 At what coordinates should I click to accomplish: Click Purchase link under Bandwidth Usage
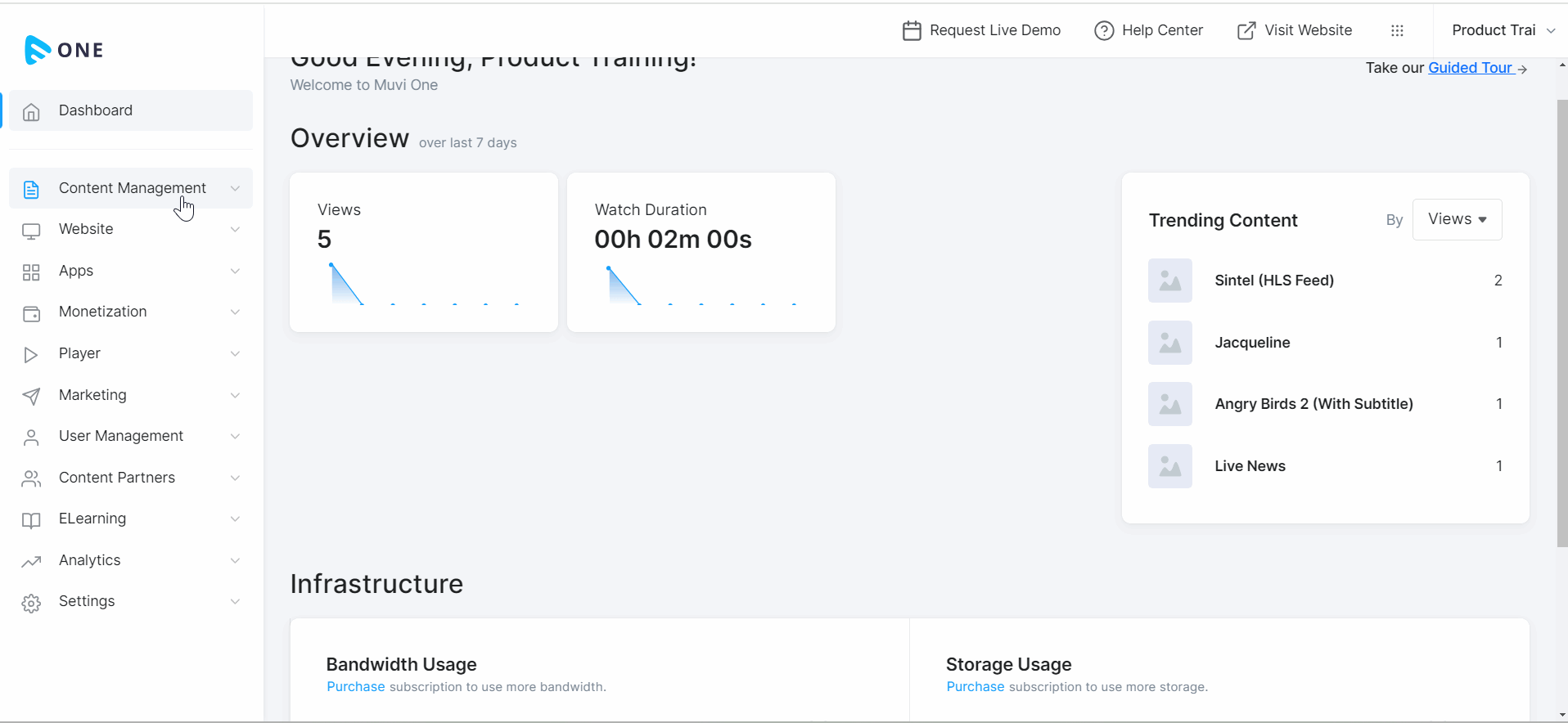coord(355,687)
